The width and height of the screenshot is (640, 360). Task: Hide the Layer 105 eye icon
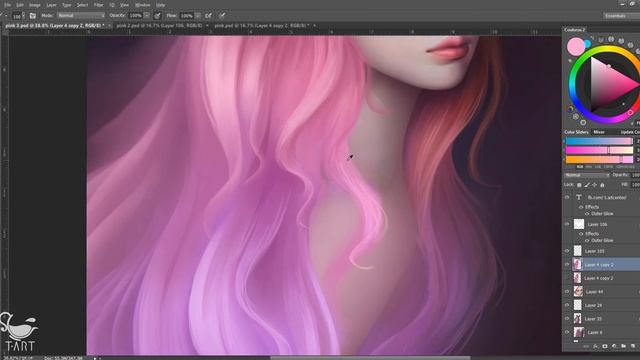[567, 251]
